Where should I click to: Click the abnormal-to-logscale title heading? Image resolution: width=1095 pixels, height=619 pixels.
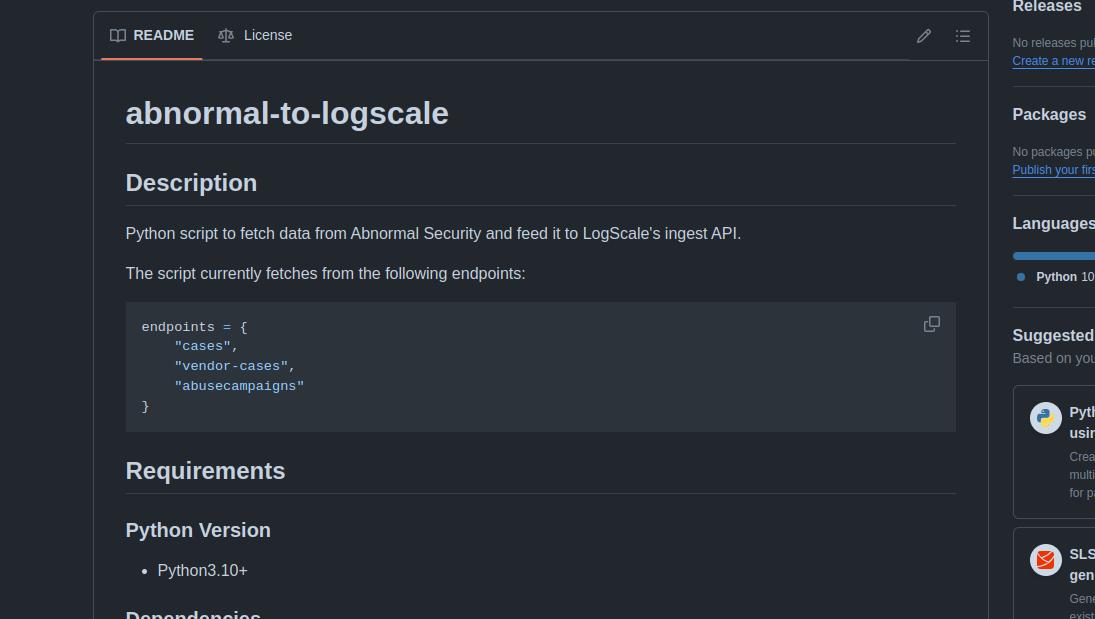287,113
